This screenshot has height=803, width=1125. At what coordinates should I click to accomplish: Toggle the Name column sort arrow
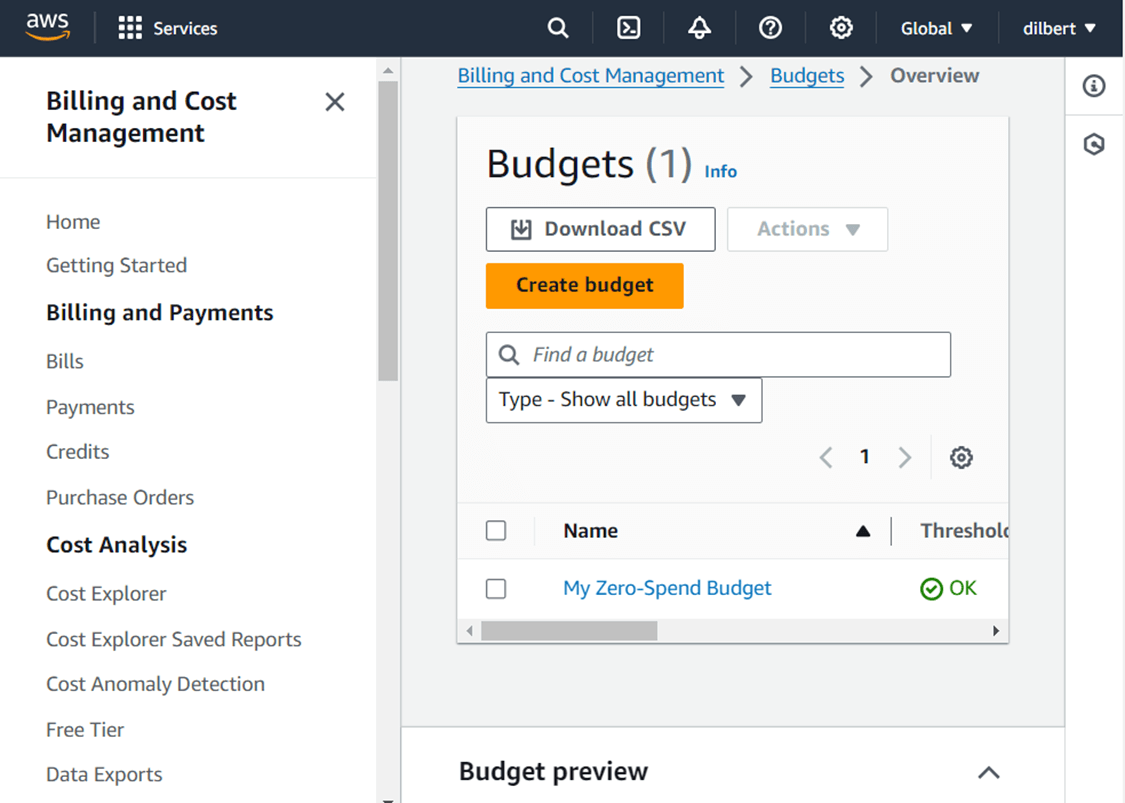[x=863, y=531]
